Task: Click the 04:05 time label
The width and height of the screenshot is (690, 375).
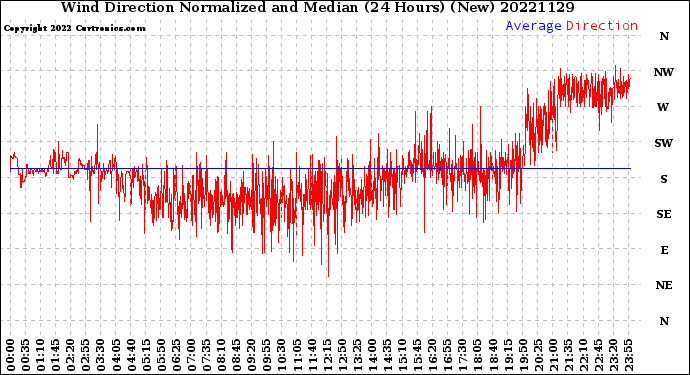Action: 116,355
